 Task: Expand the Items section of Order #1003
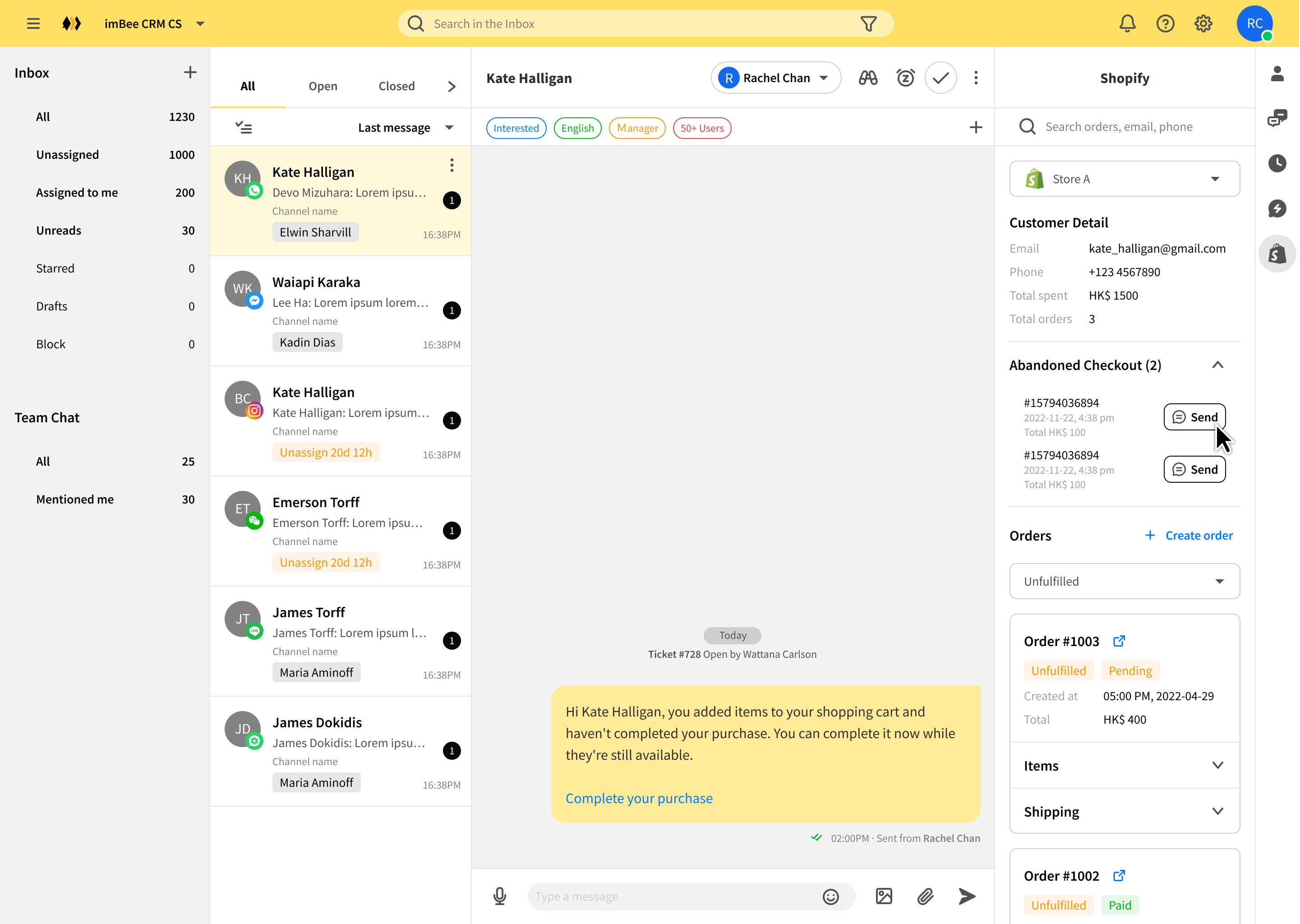pos(1217,765)
